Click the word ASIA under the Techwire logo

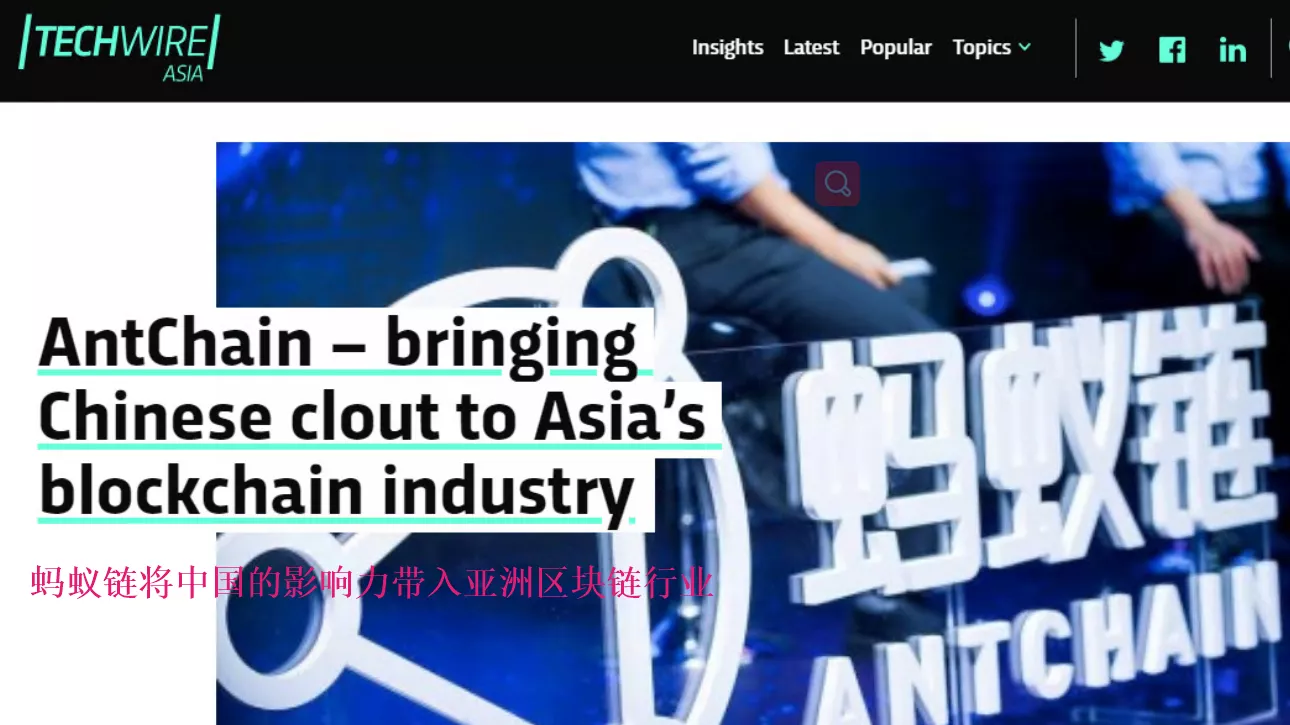click(x=183, y=73)
